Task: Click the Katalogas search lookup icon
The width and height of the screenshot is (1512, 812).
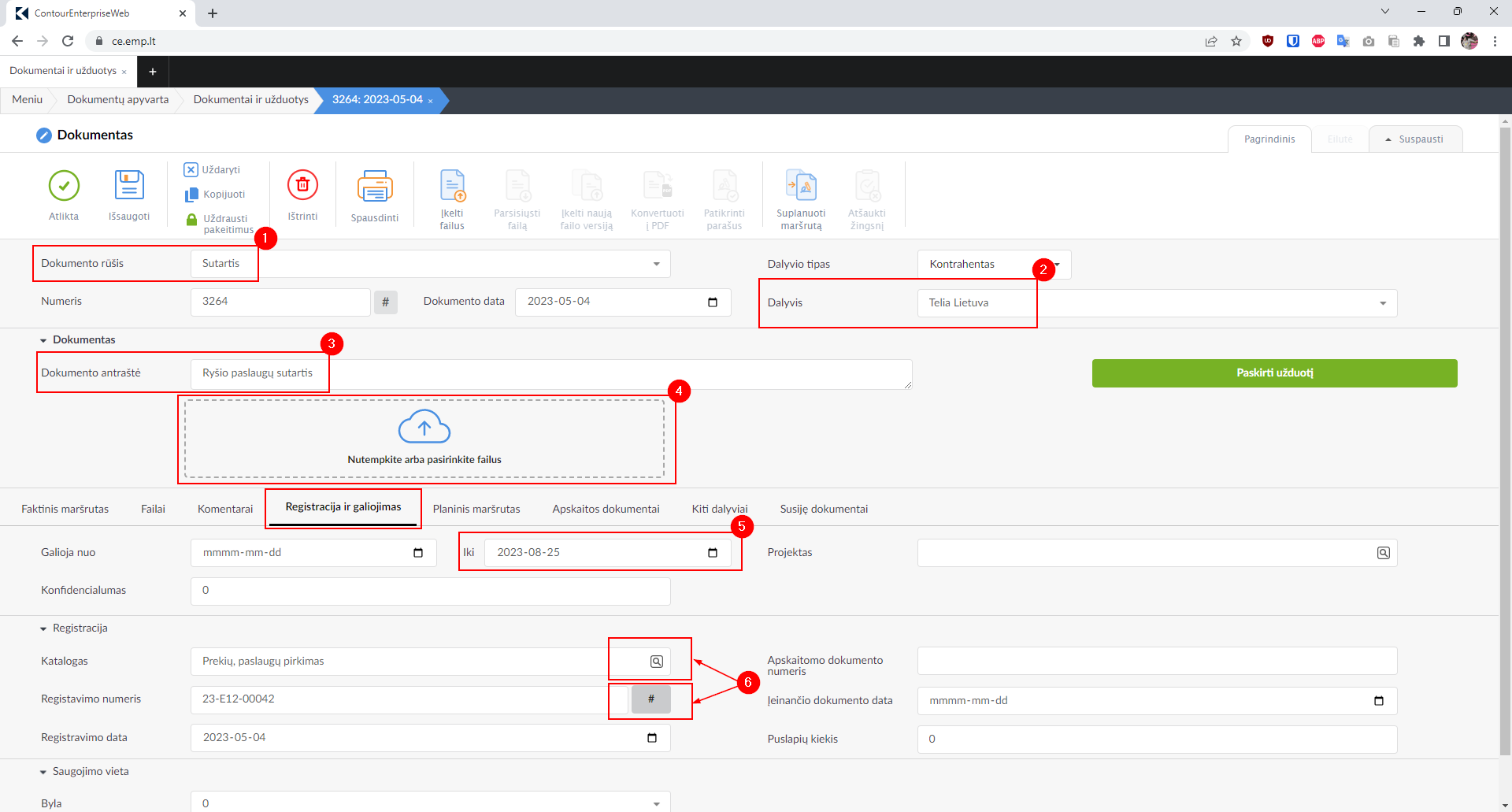Action: click(656, 662)
